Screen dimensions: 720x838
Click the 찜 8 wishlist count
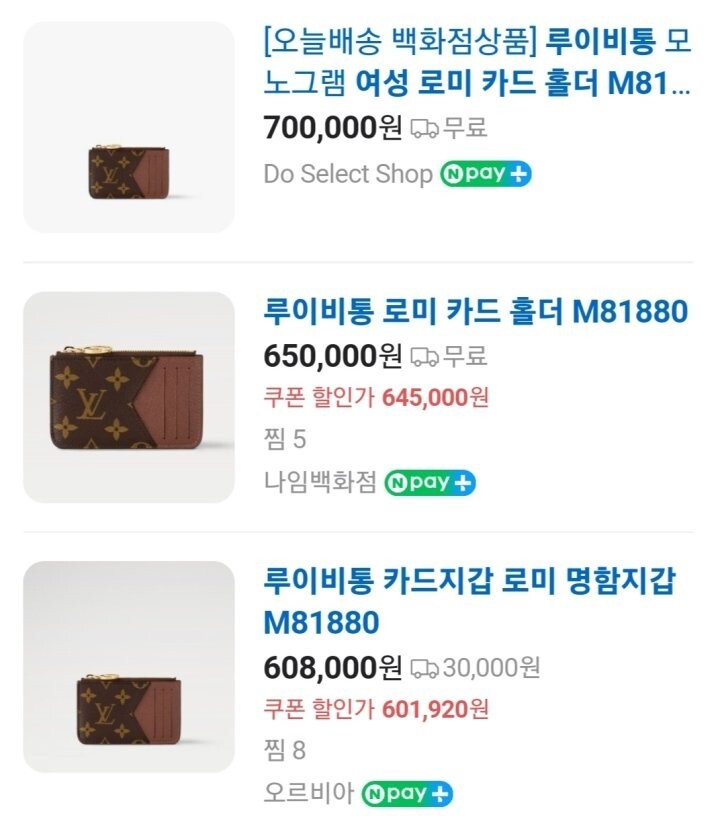(x=285, y=751)
